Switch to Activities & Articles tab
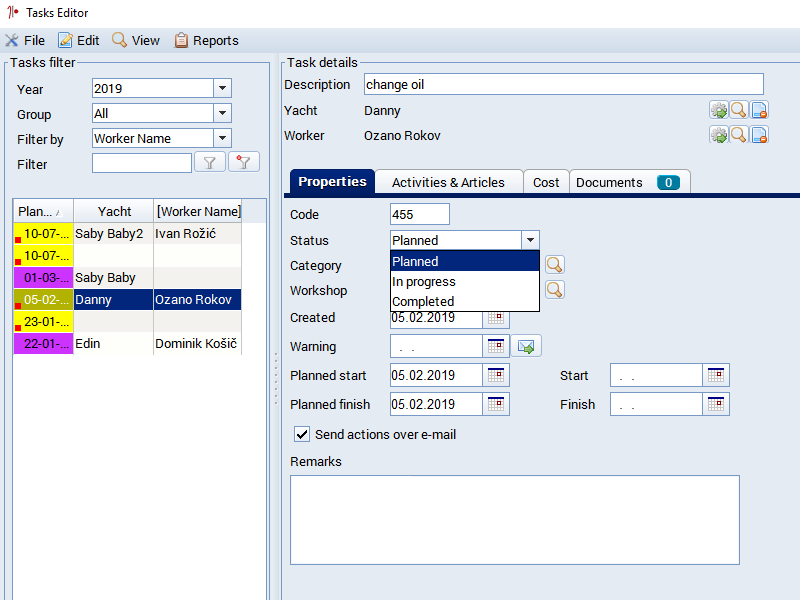The image size is (800, 600). tap(448, 182)
